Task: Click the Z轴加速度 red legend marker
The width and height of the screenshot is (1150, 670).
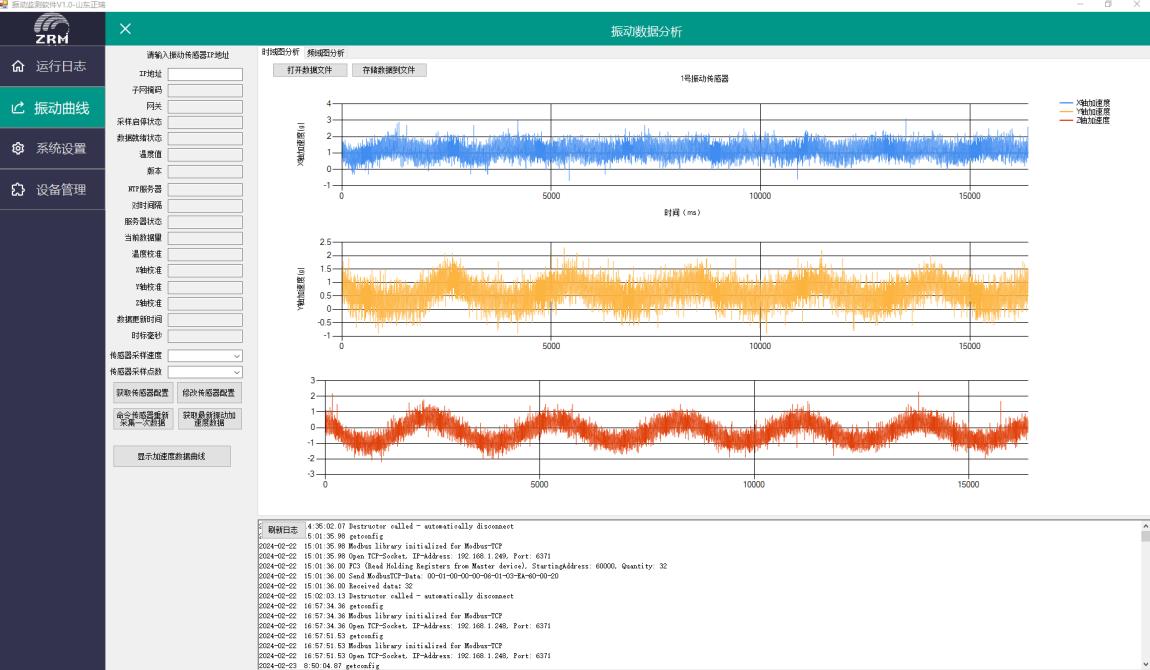Action: [1066, 120]
